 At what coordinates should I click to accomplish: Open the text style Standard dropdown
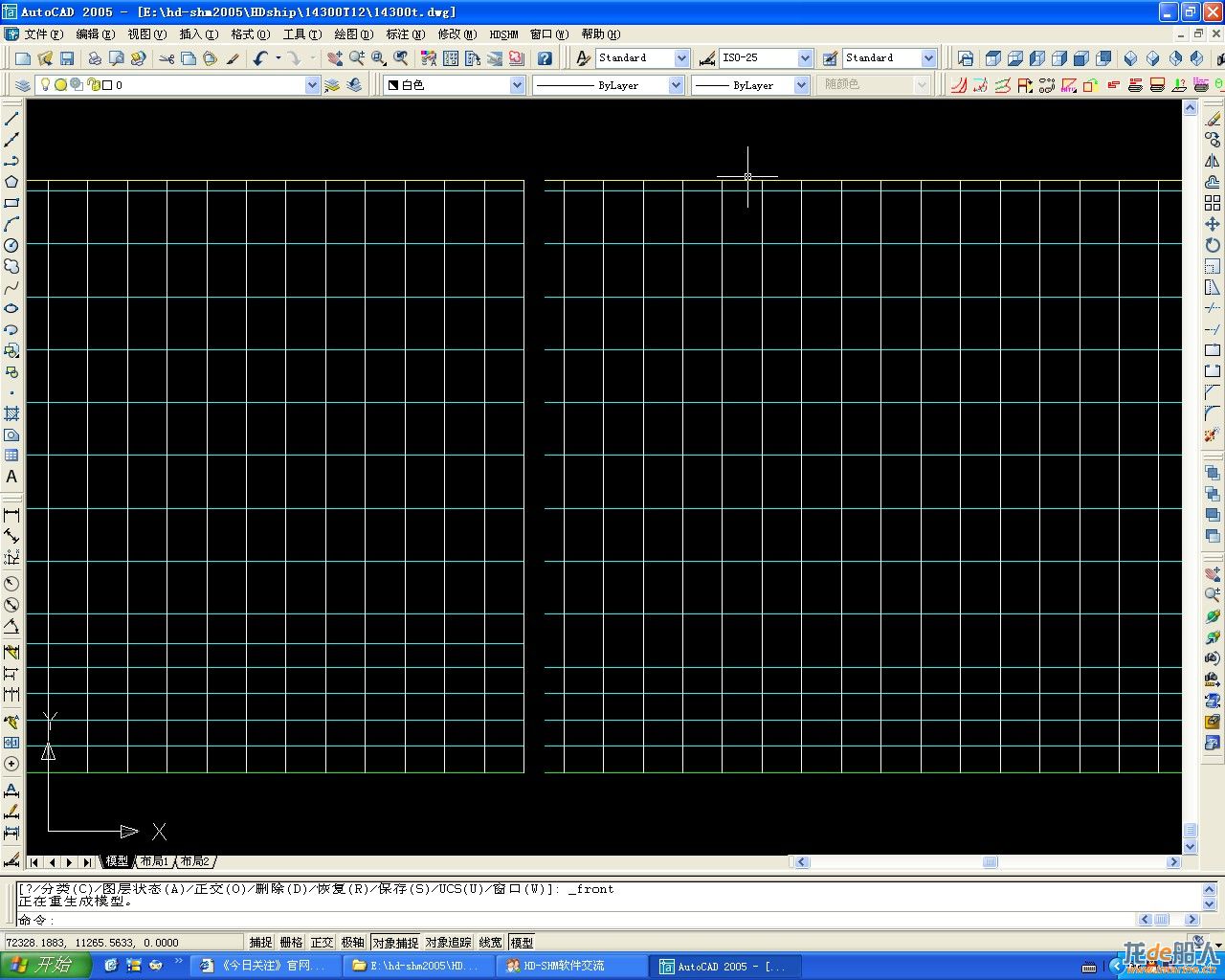681,58
